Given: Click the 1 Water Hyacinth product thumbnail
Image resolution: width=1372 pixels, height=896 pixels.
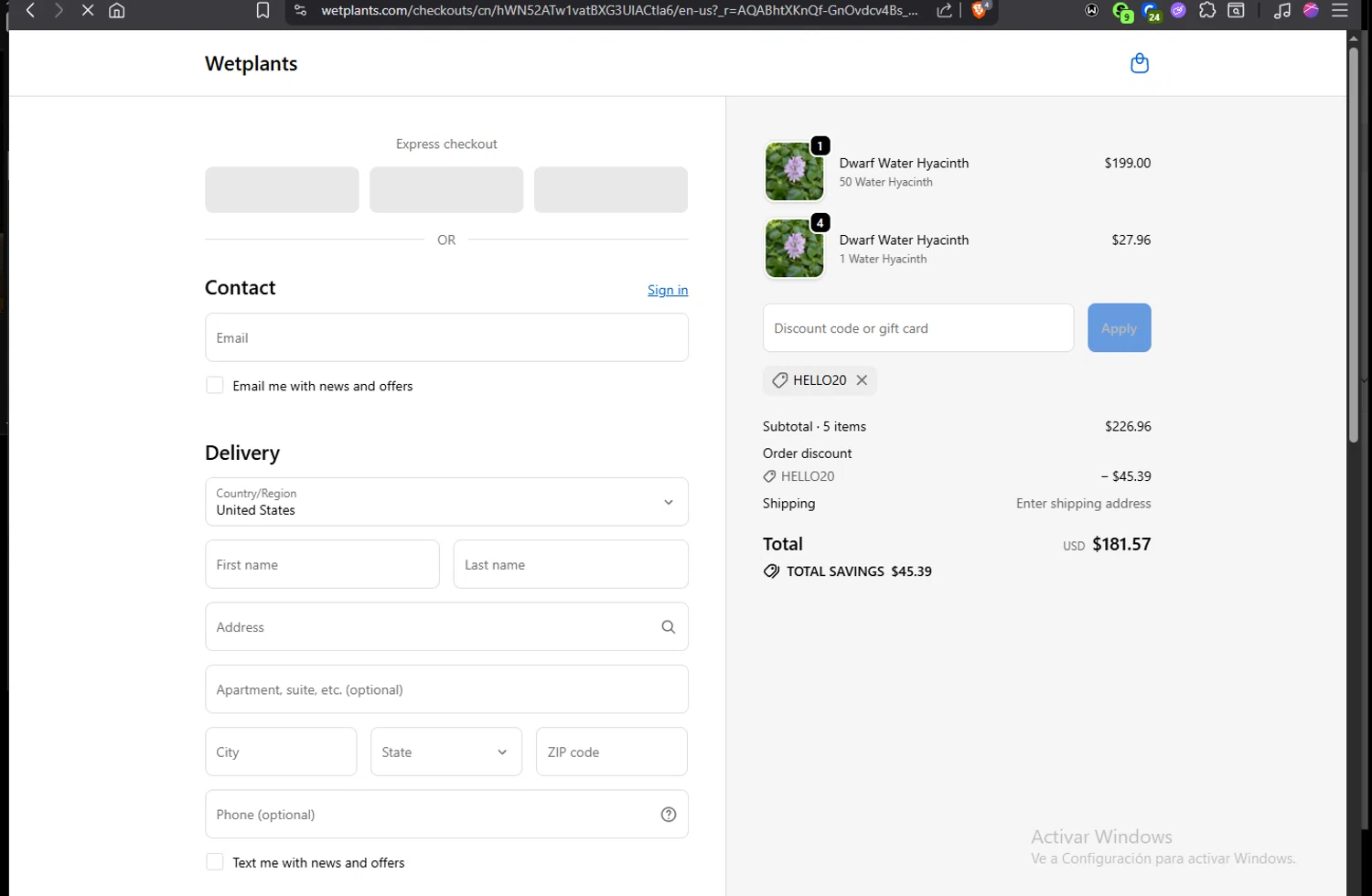Looking at the screenshot, I should point(794,248).
